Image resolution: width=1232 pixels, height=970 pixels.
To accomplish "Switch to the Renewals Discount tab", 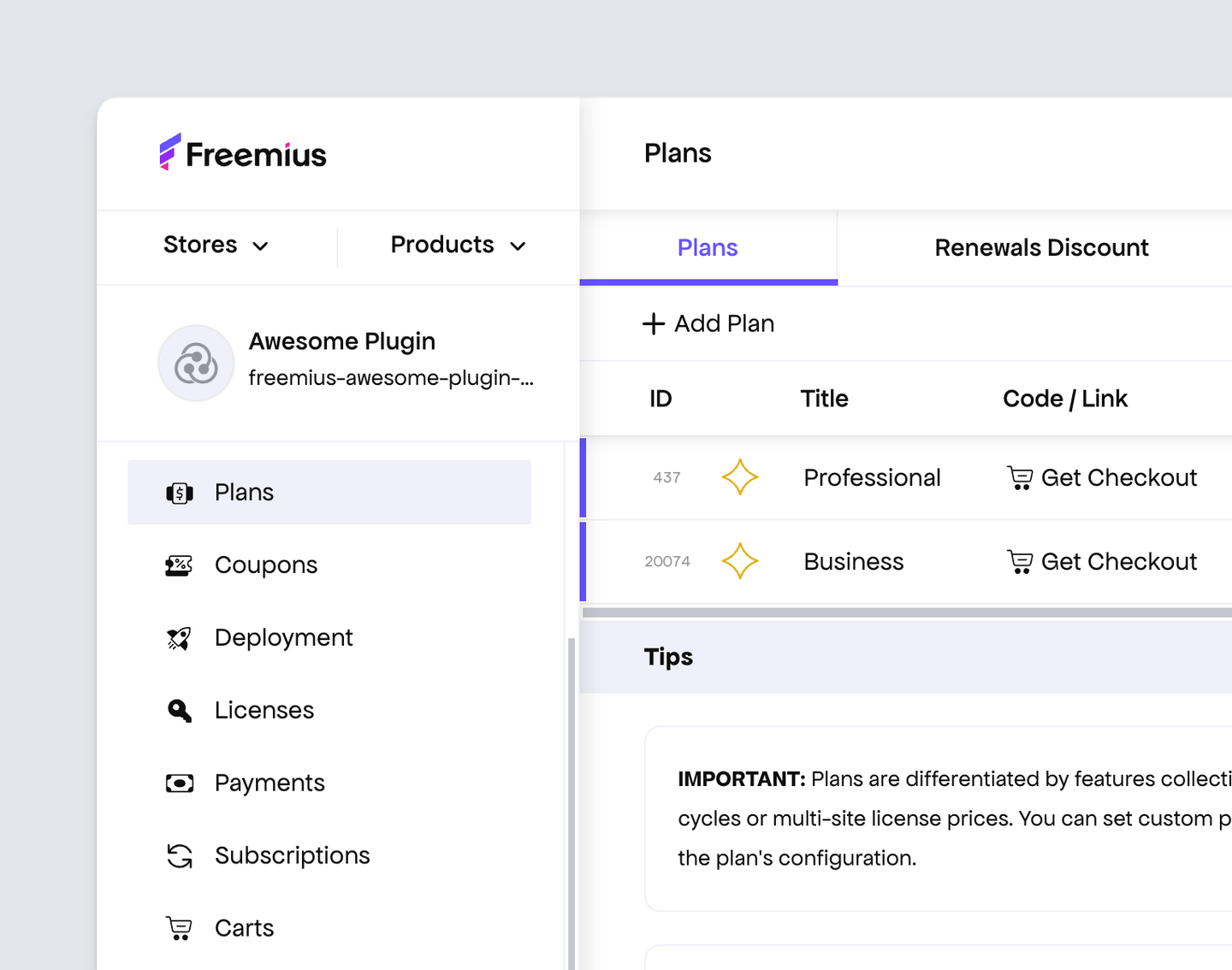I will (x=1040, y=247).
